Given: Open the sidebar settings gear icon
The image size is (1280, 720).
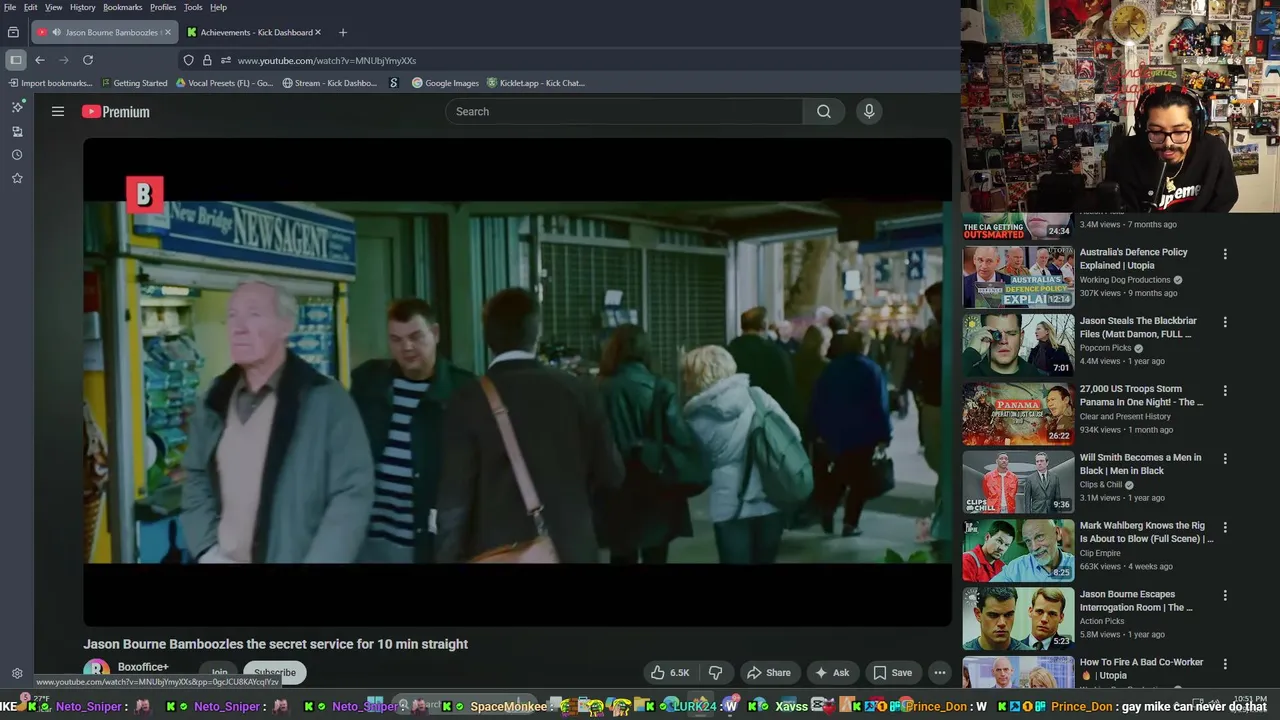Looking at the screenshot, I should [17, 674].
